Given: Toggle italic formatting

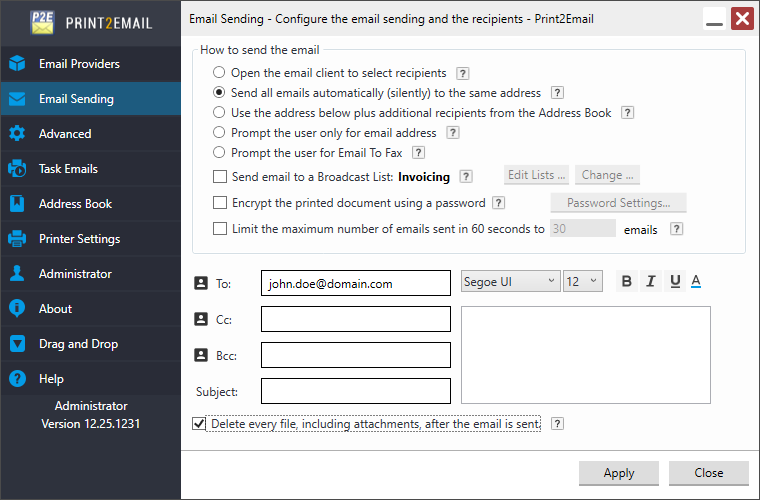Looking at the screenshot, I should tap(651, 281).
